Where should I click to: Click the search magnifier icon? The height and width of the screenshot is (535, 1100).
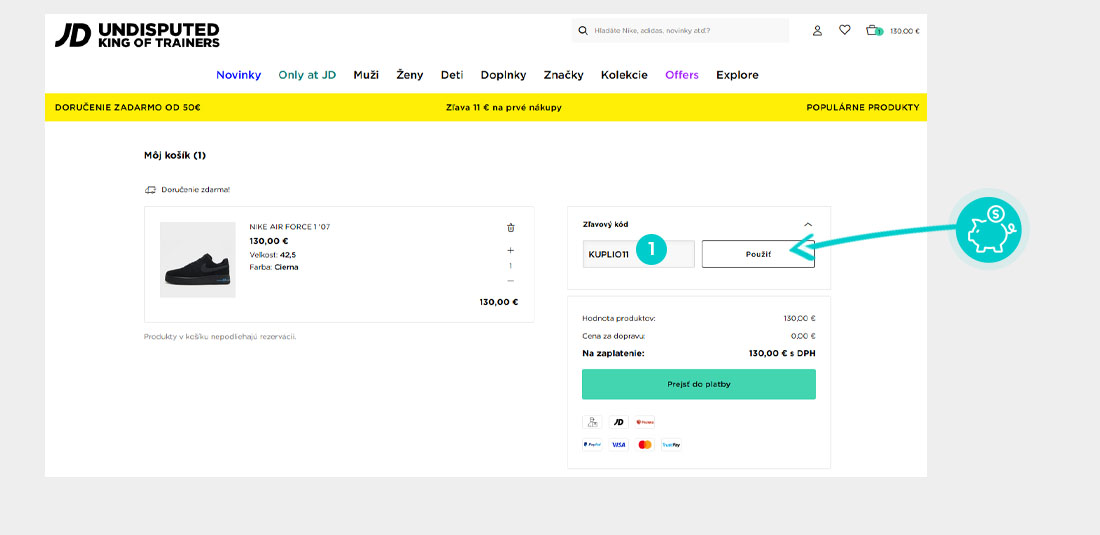tap(582, 31)
